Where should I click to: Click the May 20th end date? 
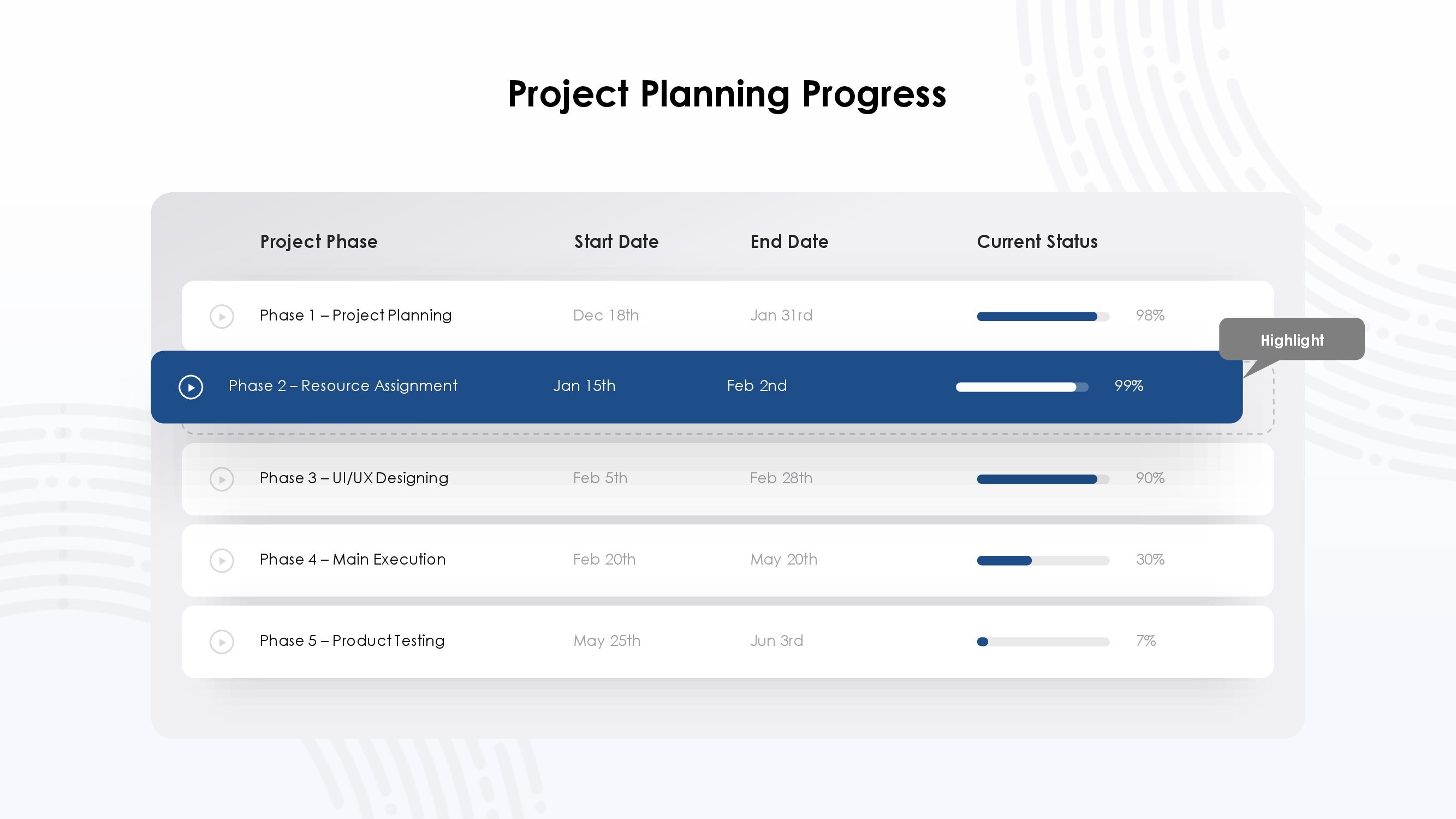pyautogui.click(x=784, y=560)
